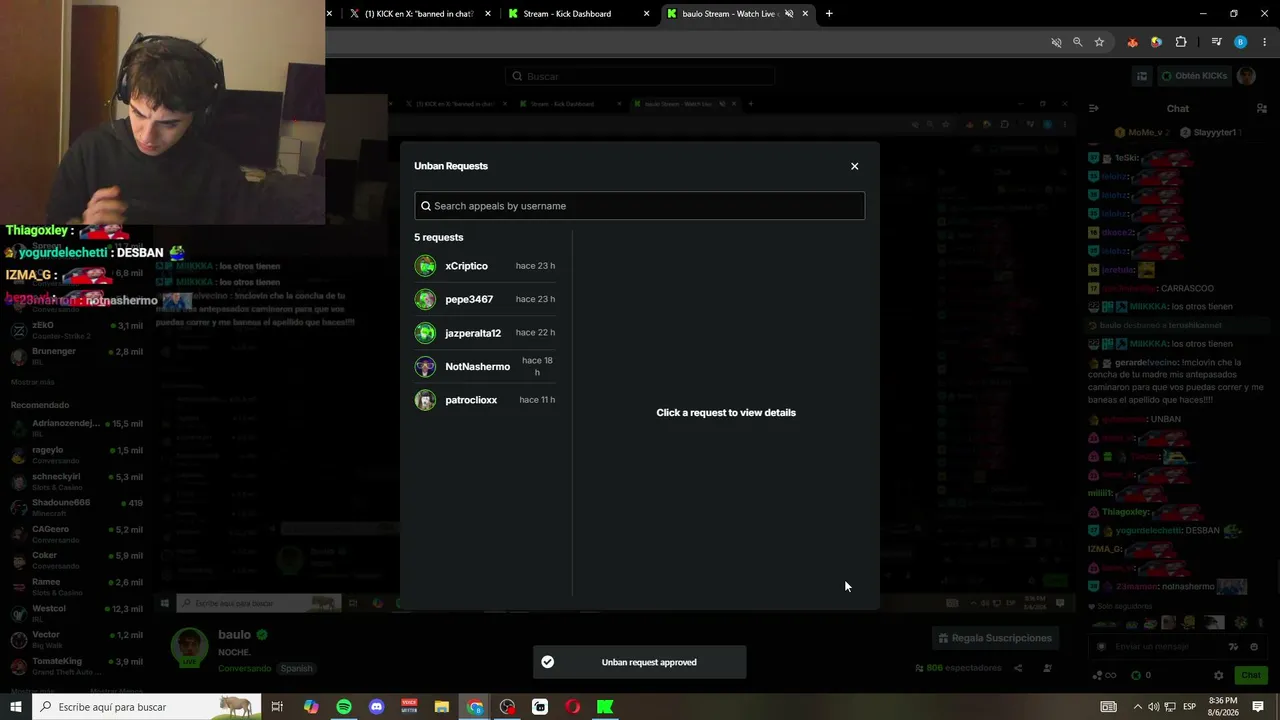This screenshot has width=1280, height=720.
Task: Expand sidebar with Mostrar más
Action: click(x=32, y=382)
